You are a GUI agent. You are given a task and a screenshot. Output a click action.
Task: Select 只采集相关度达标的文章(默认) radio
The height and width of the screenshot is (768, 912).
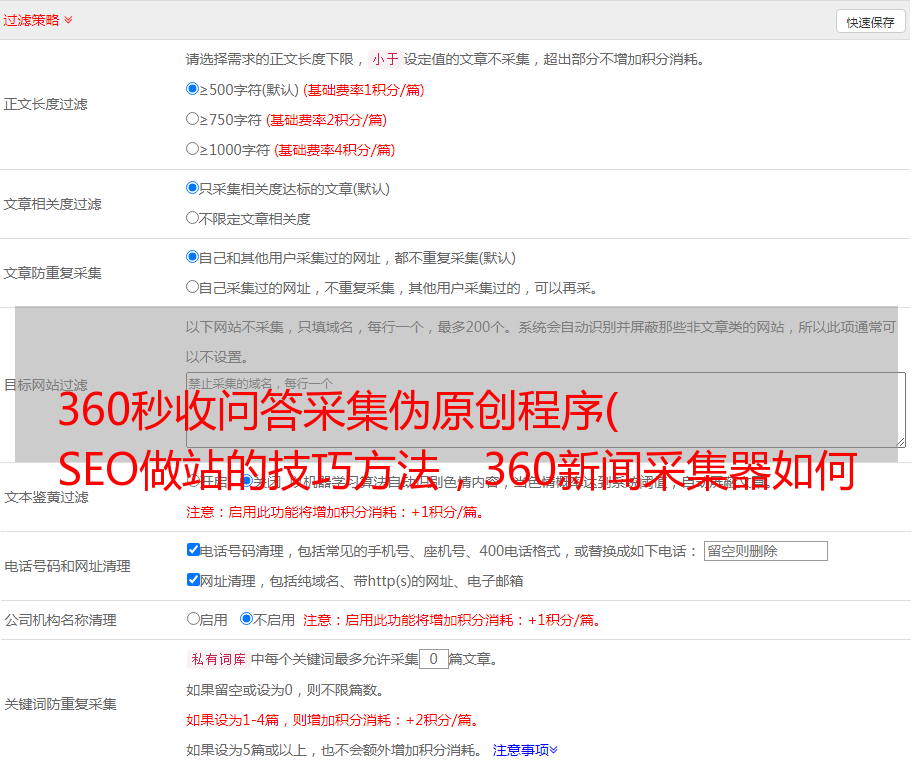[x=192, y=188]
